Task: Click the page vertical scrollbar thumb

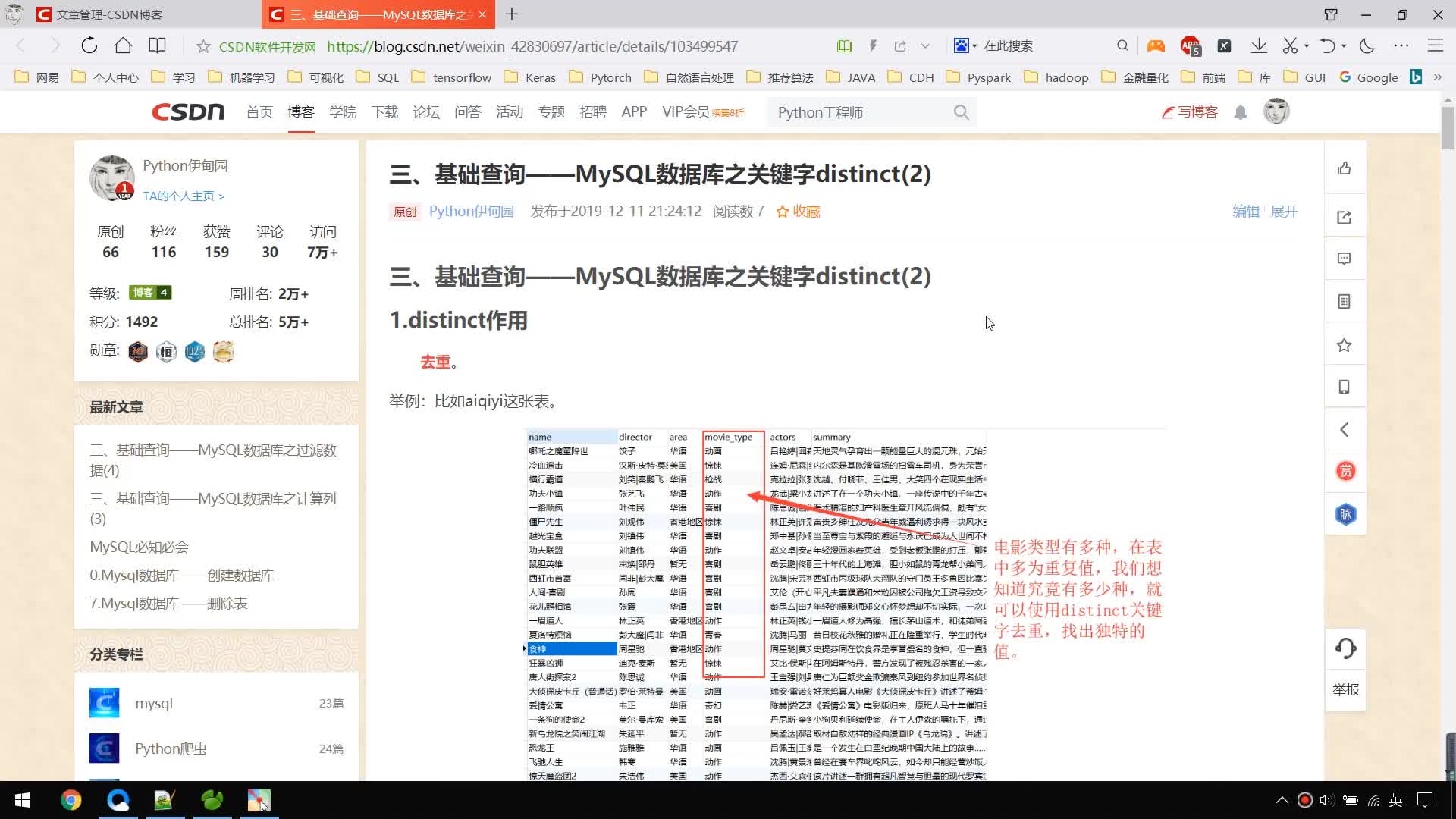Action: [1448, 127]
